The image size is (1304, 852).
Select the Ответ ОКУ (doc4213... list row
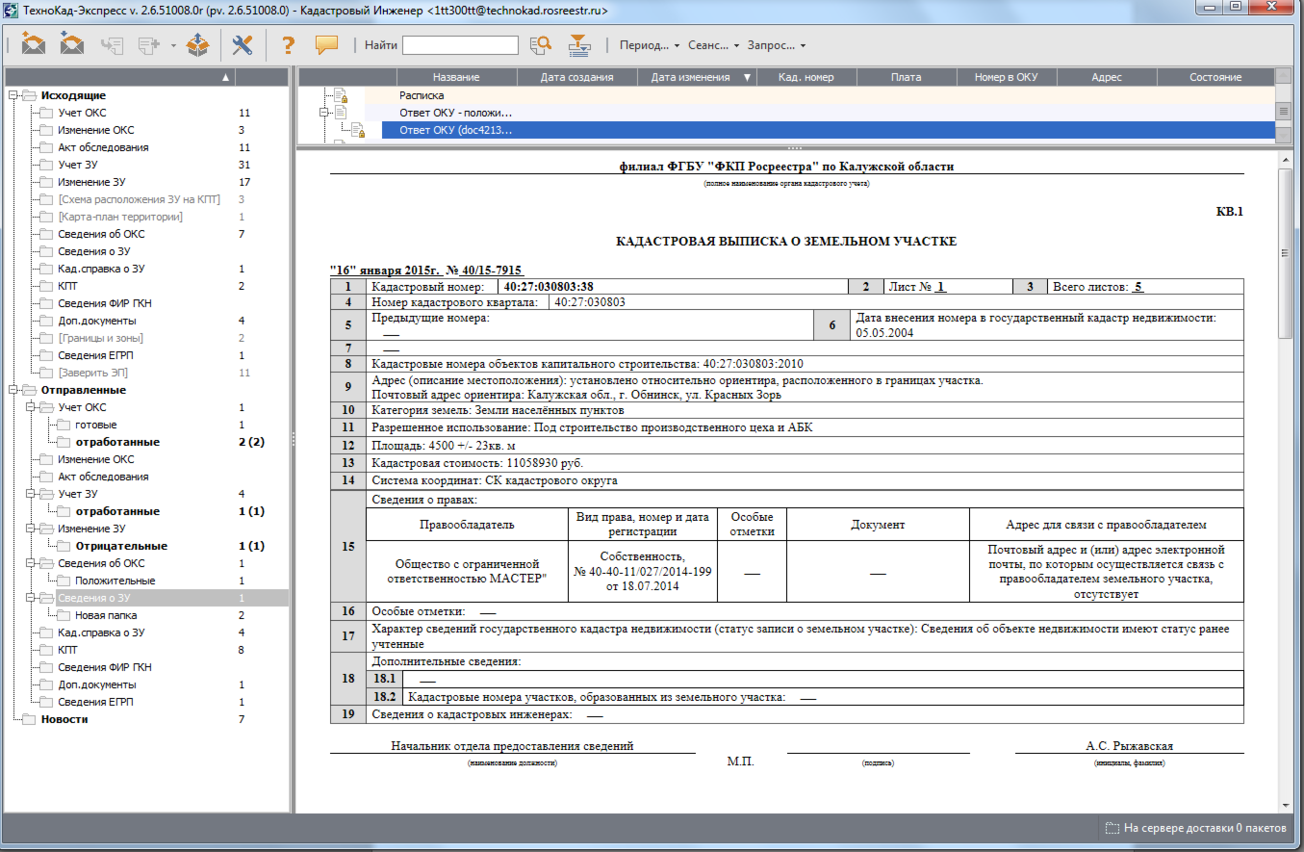[x=828, y=130]
